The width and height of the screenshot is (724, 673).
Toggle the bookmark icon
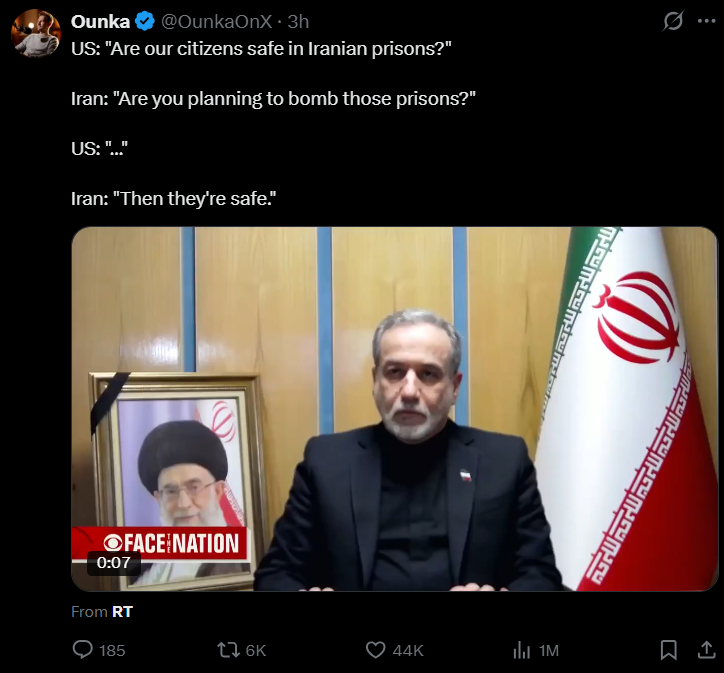[669, 650]
